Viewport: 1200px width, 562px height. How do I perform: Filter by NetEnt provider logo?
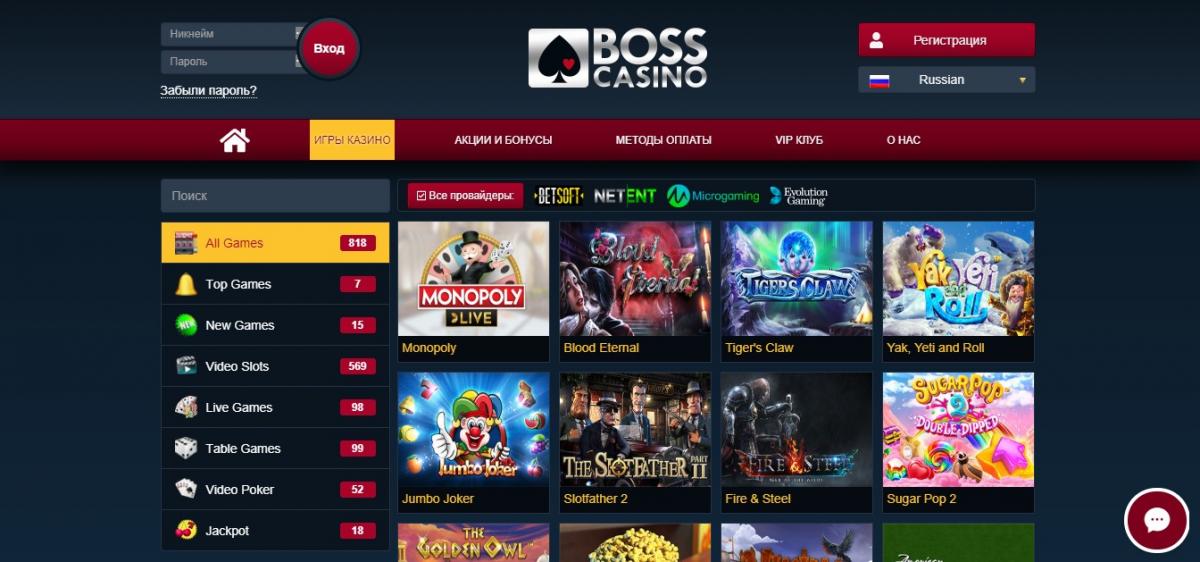tap(625, 196)
